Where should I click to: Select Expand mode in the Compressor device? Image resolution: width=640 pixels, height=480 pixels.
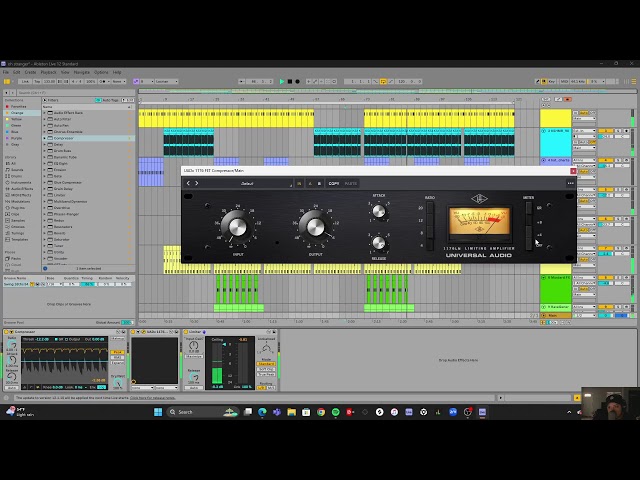click(118, 362)
